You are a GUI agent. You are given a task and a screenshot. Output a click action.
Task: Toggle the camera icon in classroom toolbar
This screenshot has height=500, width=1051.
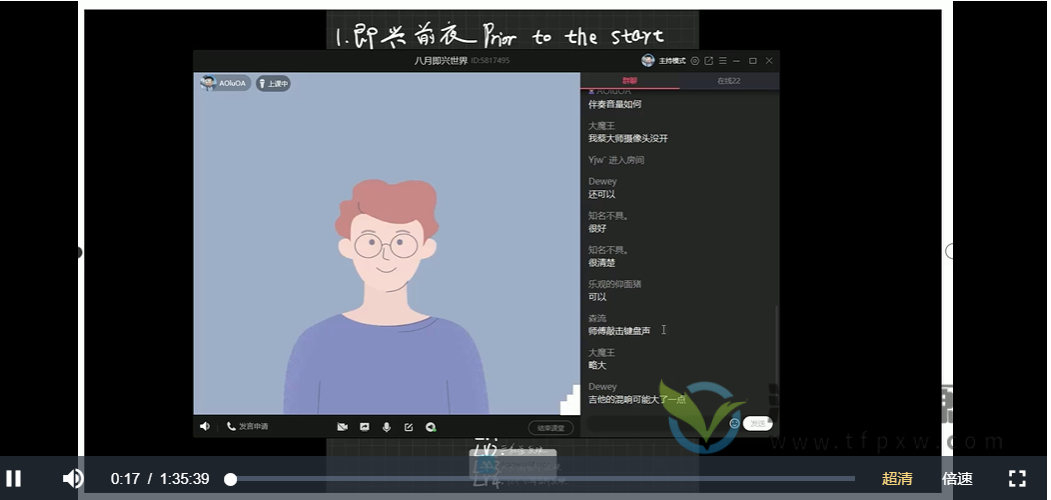[343, 427]
